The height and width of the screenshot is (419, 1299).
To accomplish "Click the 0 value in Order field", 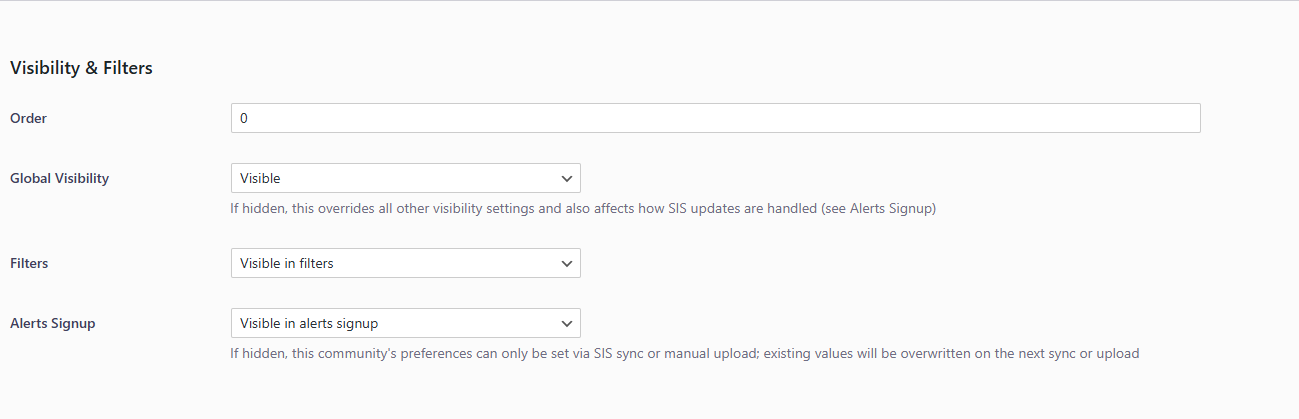I will 244,118.
